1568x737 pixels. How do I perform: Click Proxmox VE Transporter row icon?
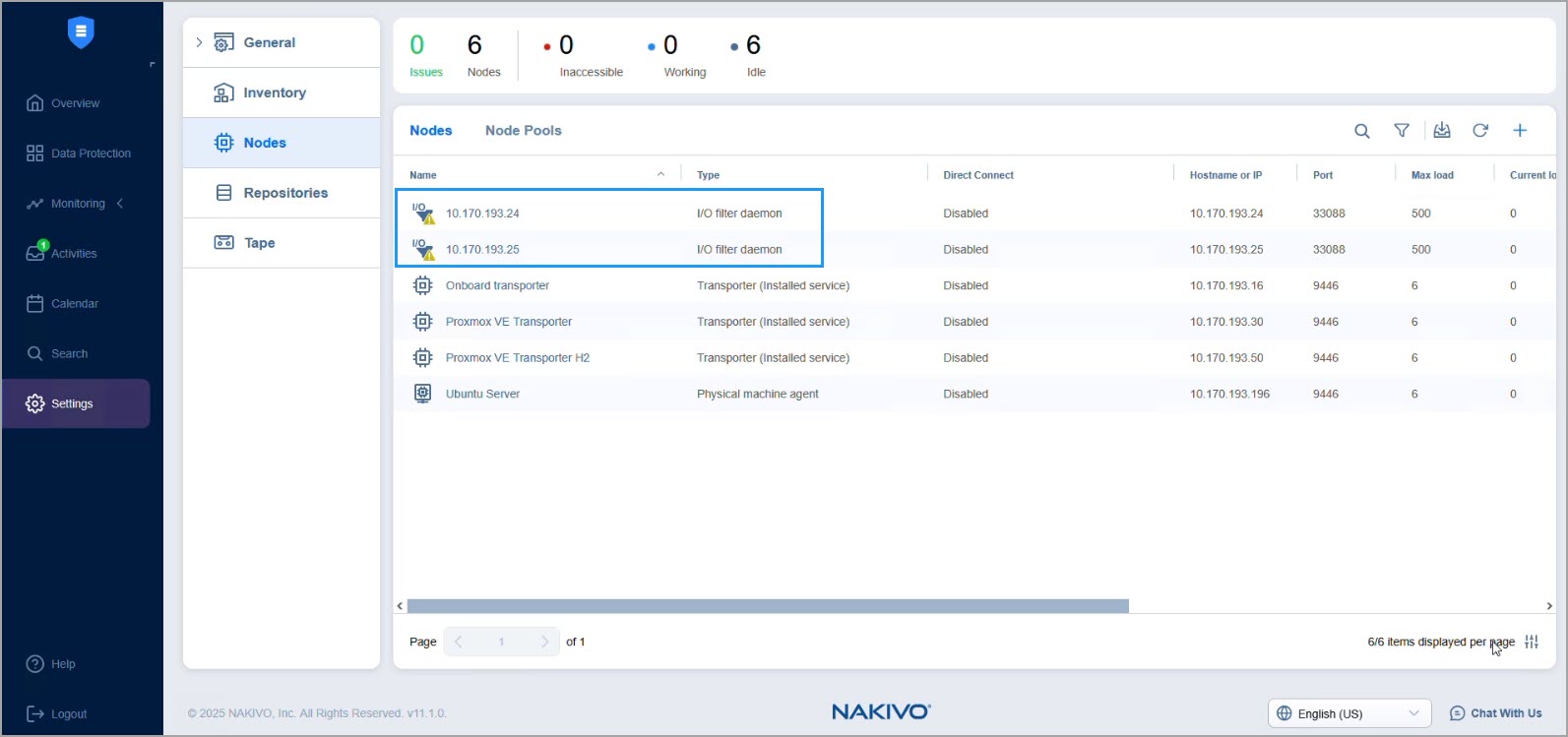pyautogui.click(x=422, y=322)
